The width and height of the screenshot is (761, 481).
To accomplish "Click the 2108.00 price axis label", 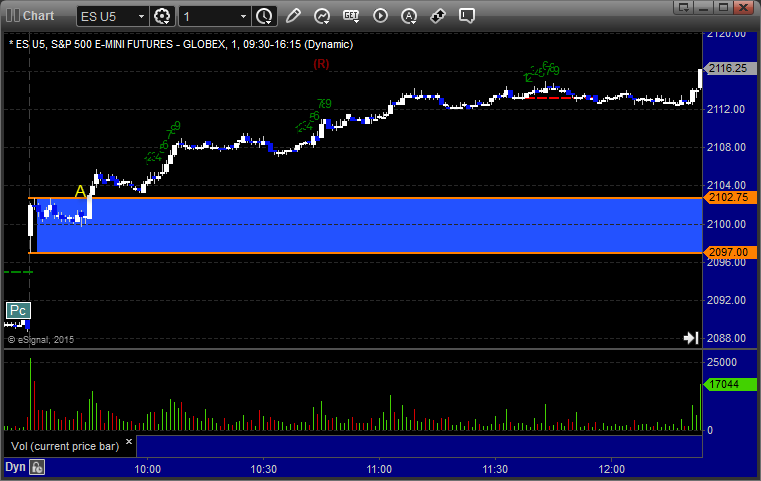I will (x=726, y=147).
